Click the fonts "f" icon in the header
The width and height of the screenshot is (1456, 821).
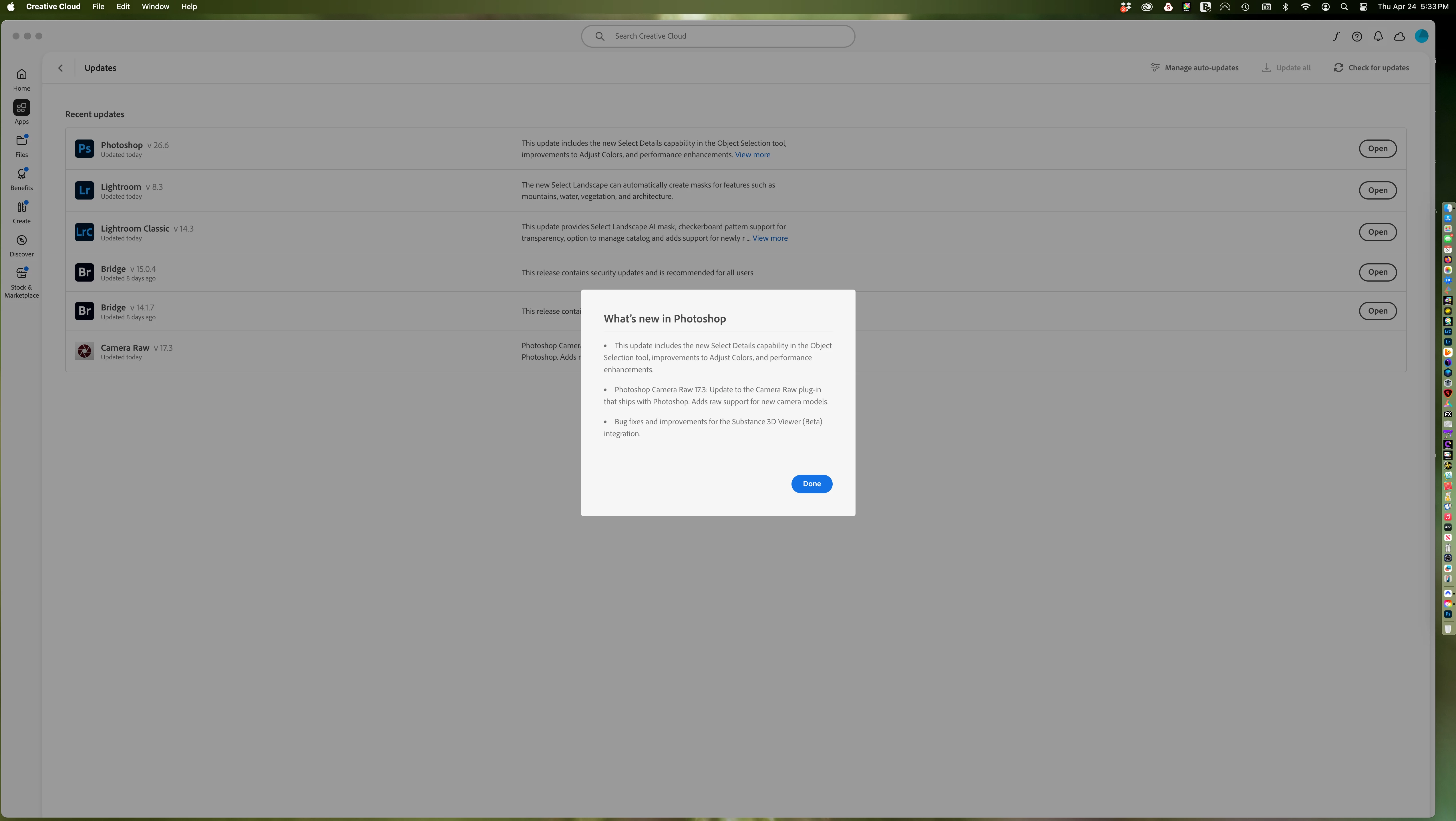[1336, 37]
